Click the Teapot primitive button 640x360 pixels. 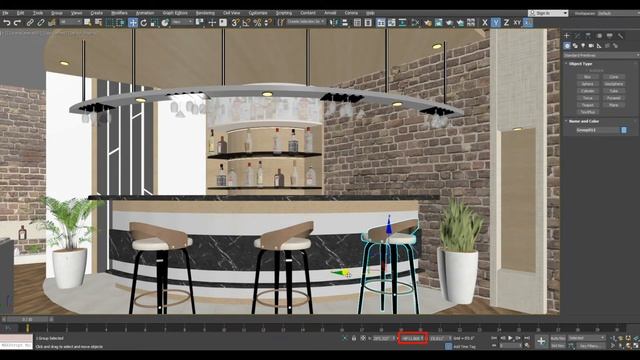587,105
